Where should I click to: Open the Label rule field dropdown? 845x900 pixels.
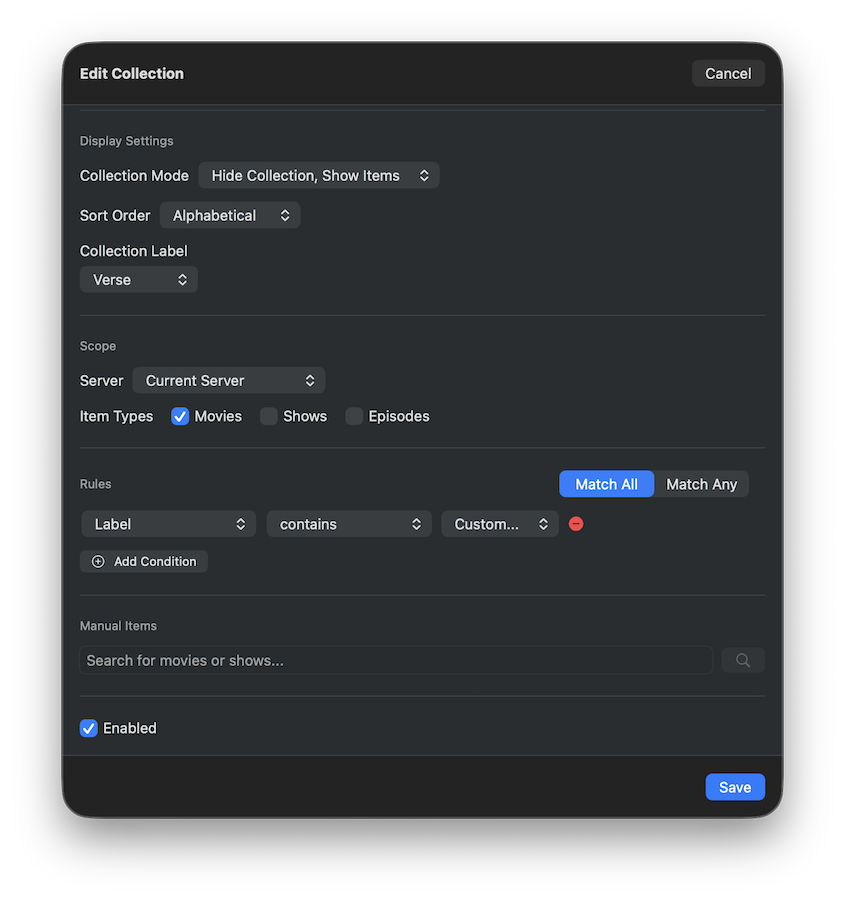[169, 524]
